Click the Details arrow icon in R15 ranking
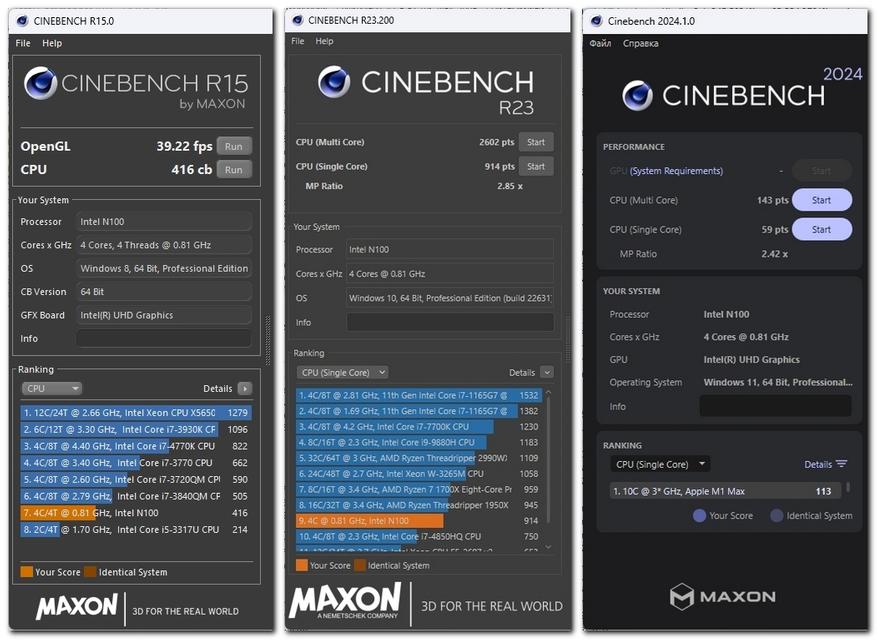The width and height of the screenshot is (877, 640). tap(245, 388)
